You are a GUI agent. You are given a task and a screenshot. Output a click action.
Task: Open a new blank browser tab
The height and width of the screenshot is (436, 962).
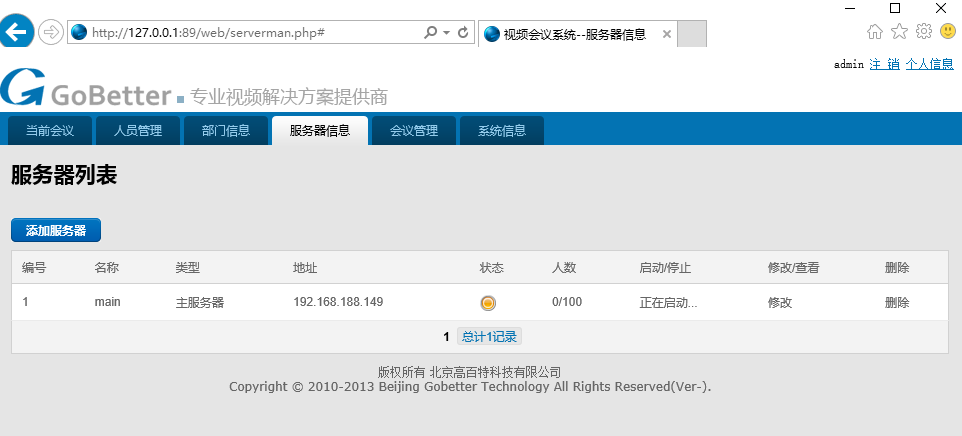(692, 33)
